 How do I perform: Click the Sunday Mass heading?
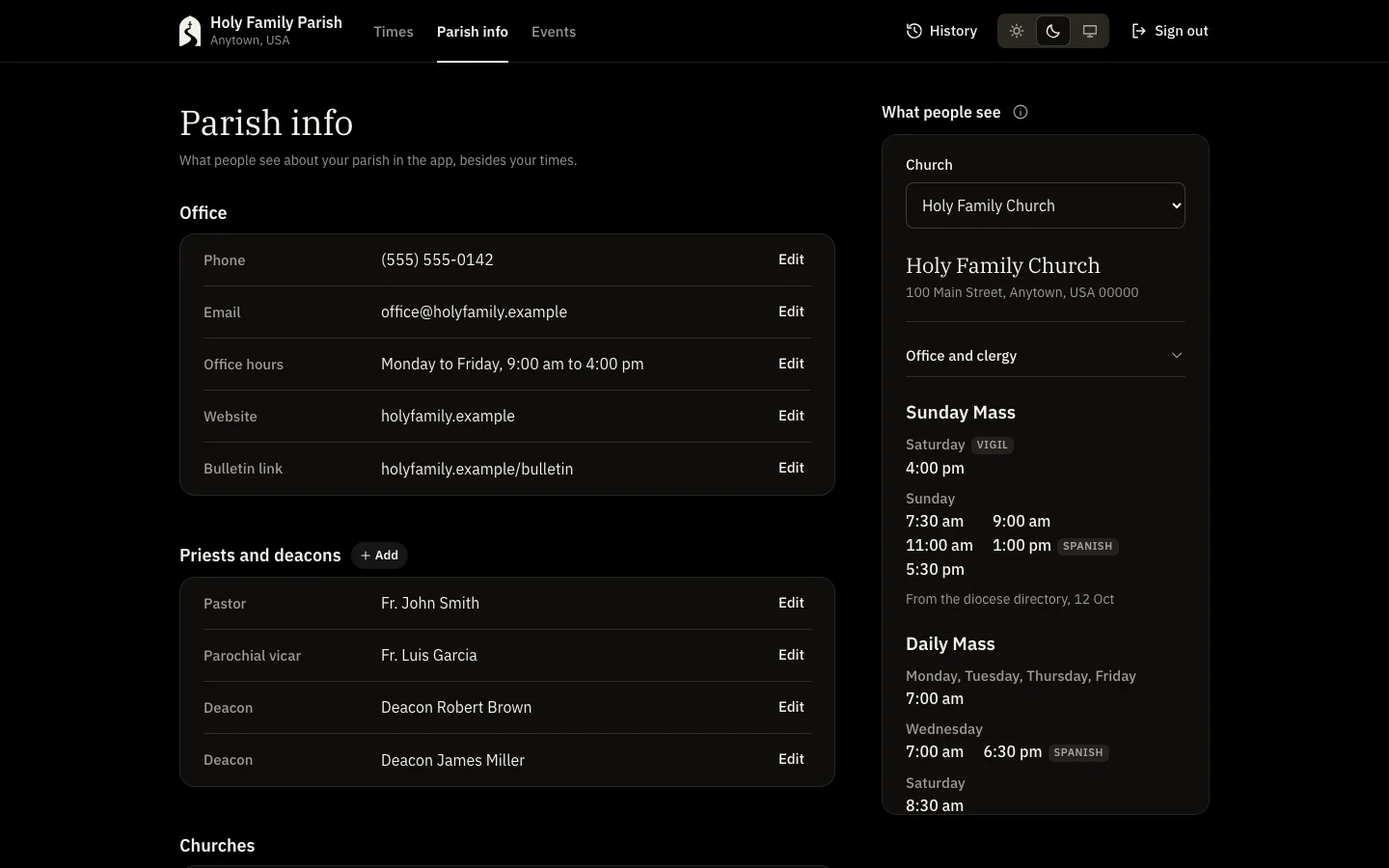tap(961, 413)
